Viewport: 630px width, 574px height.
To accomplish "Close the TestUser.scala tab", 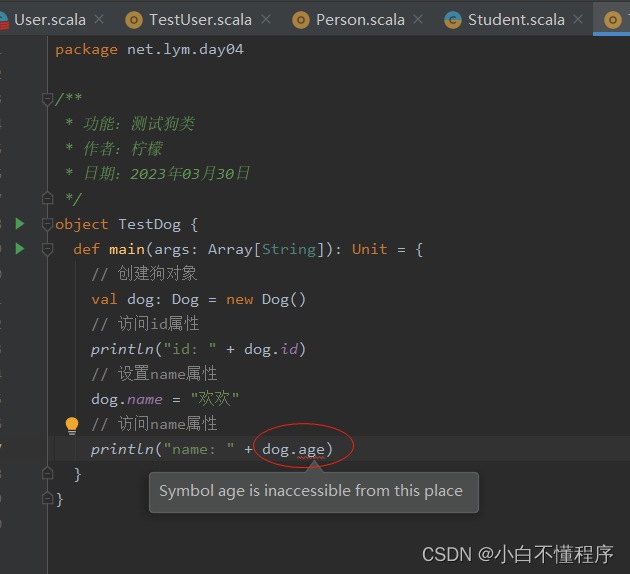I will pyautogui.click(x=266, y=19).
